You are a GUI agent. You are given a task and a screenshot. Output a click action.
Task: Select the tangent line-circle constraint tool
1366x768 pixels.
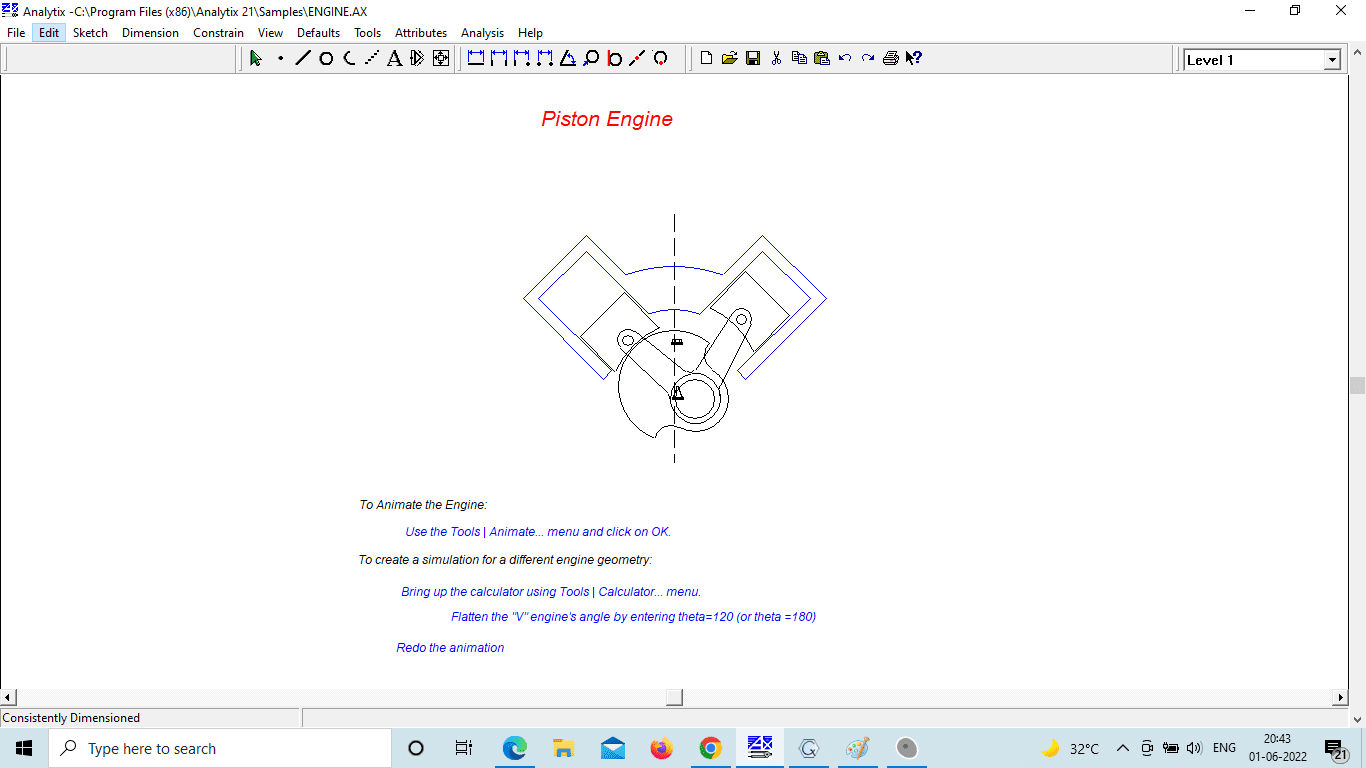point(614,59)
